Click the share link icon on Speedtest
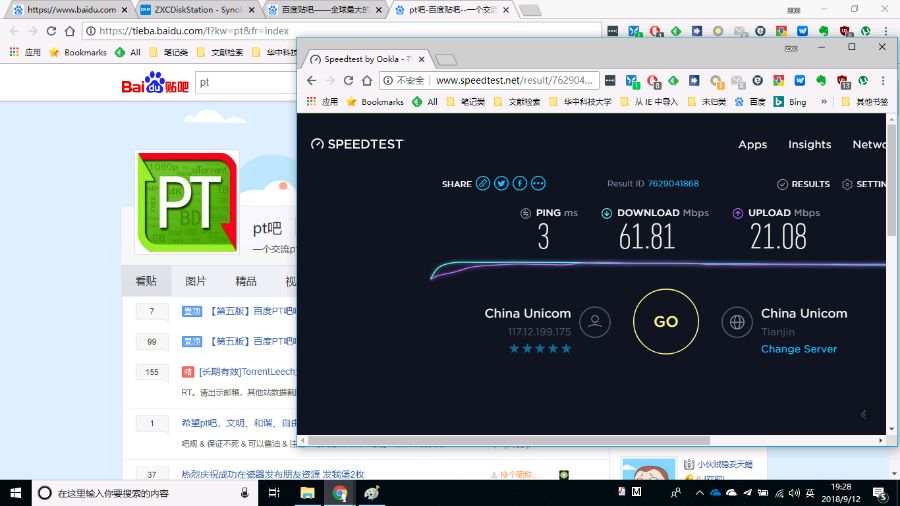The image size is (900, 506). tap(483, 184)
